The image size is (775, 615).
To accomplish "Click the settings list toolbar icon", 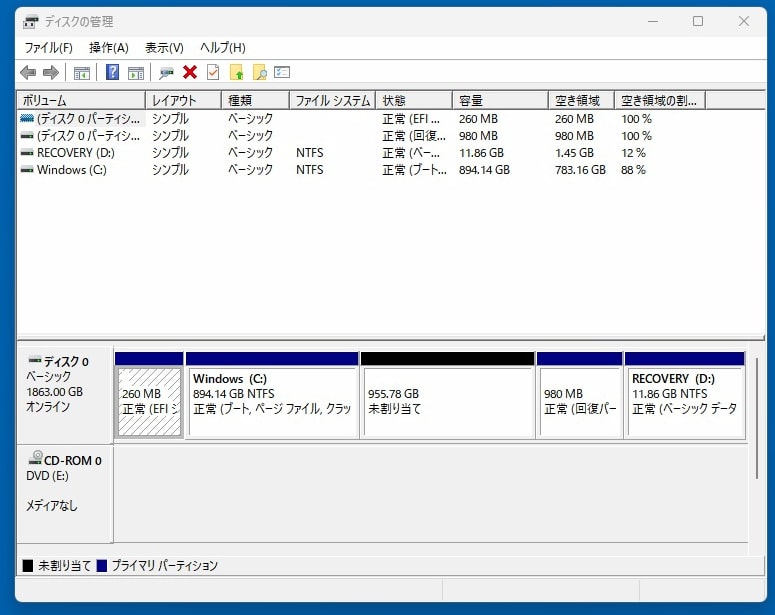I will tap(282, 72).
